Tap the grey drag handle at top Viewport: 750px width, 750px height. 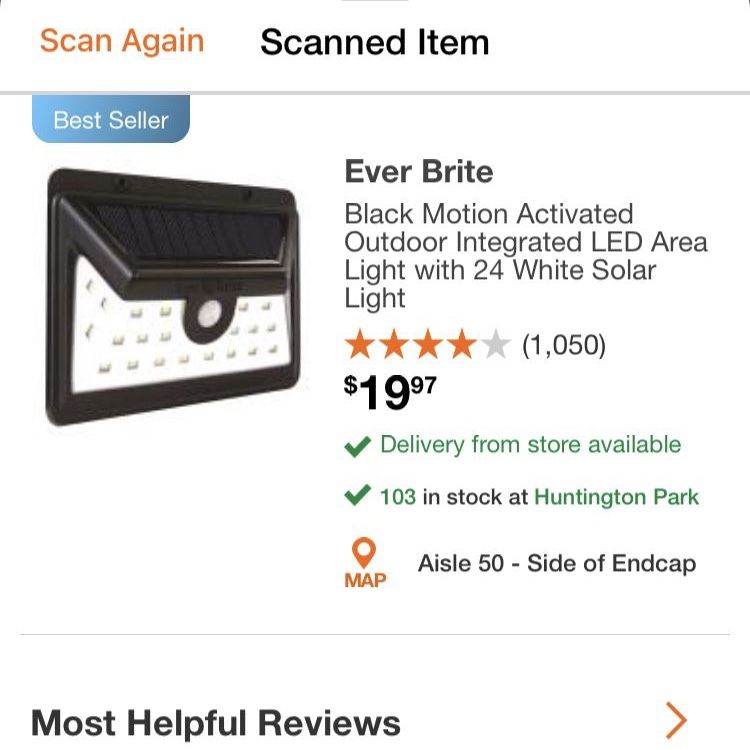(375, 2)
